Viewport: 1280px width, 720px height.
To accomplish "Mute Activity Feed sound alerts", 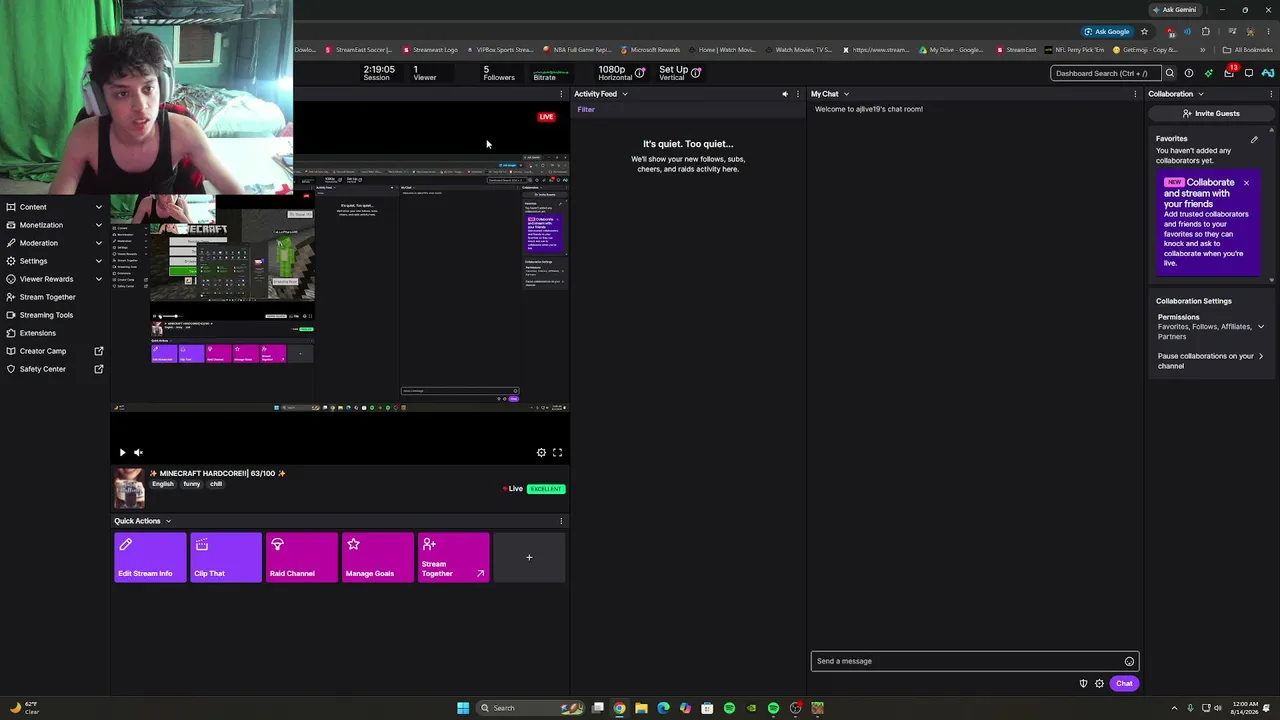I will (x=785, y=94).
